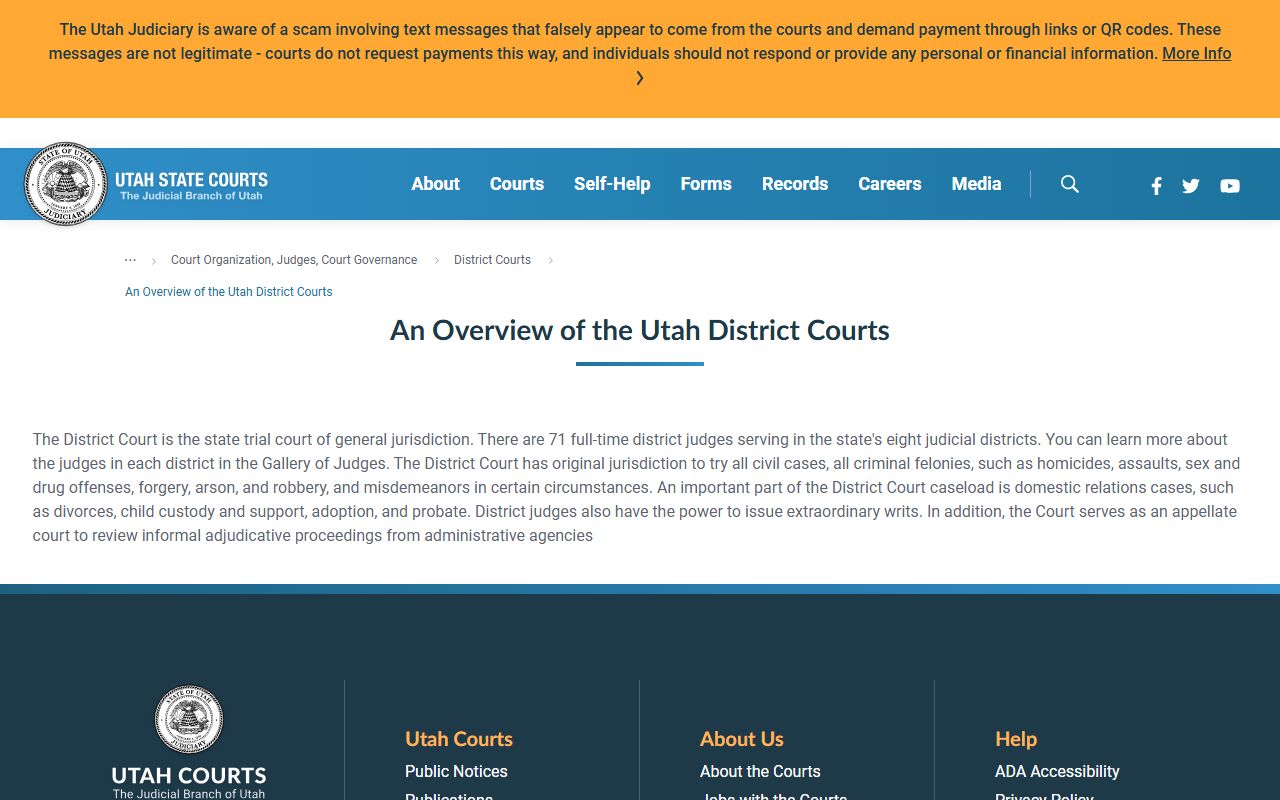
Task: Open the Utah Courts Twitter feed
Action: click(x=1190, y=185)
